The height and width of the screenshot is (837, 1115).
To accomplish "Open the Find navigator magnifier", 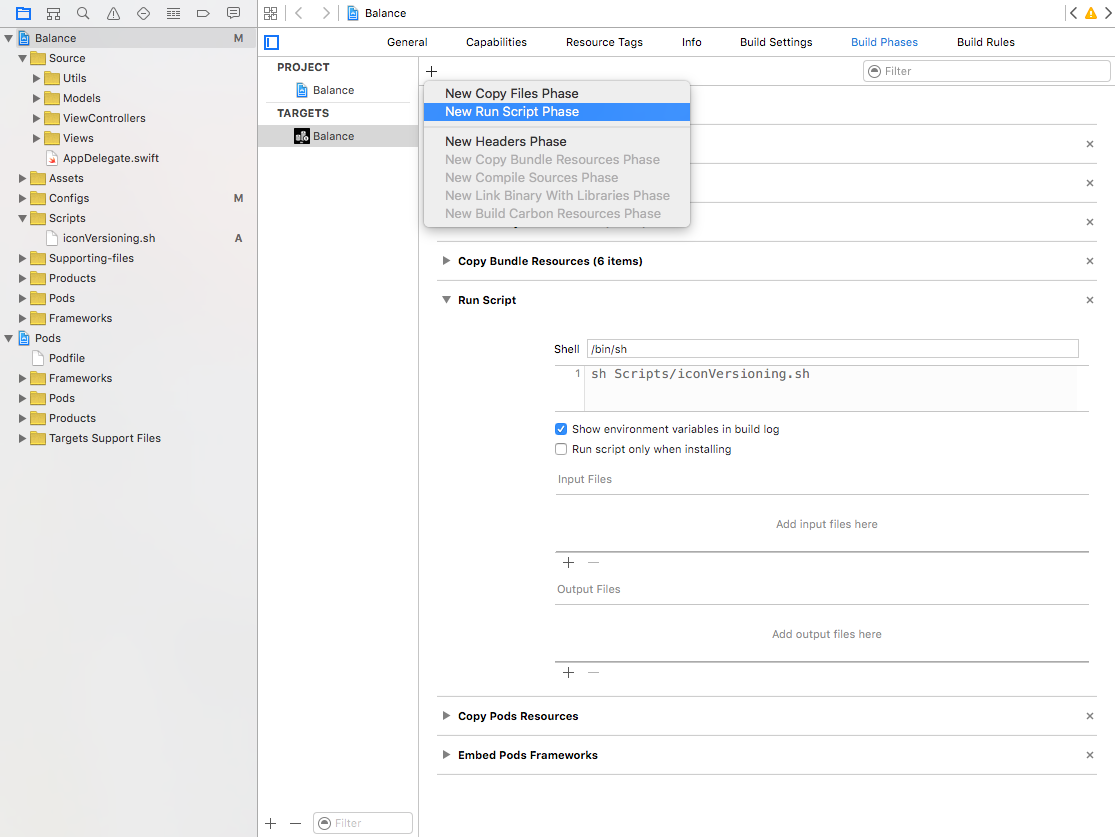I will 83,13.
